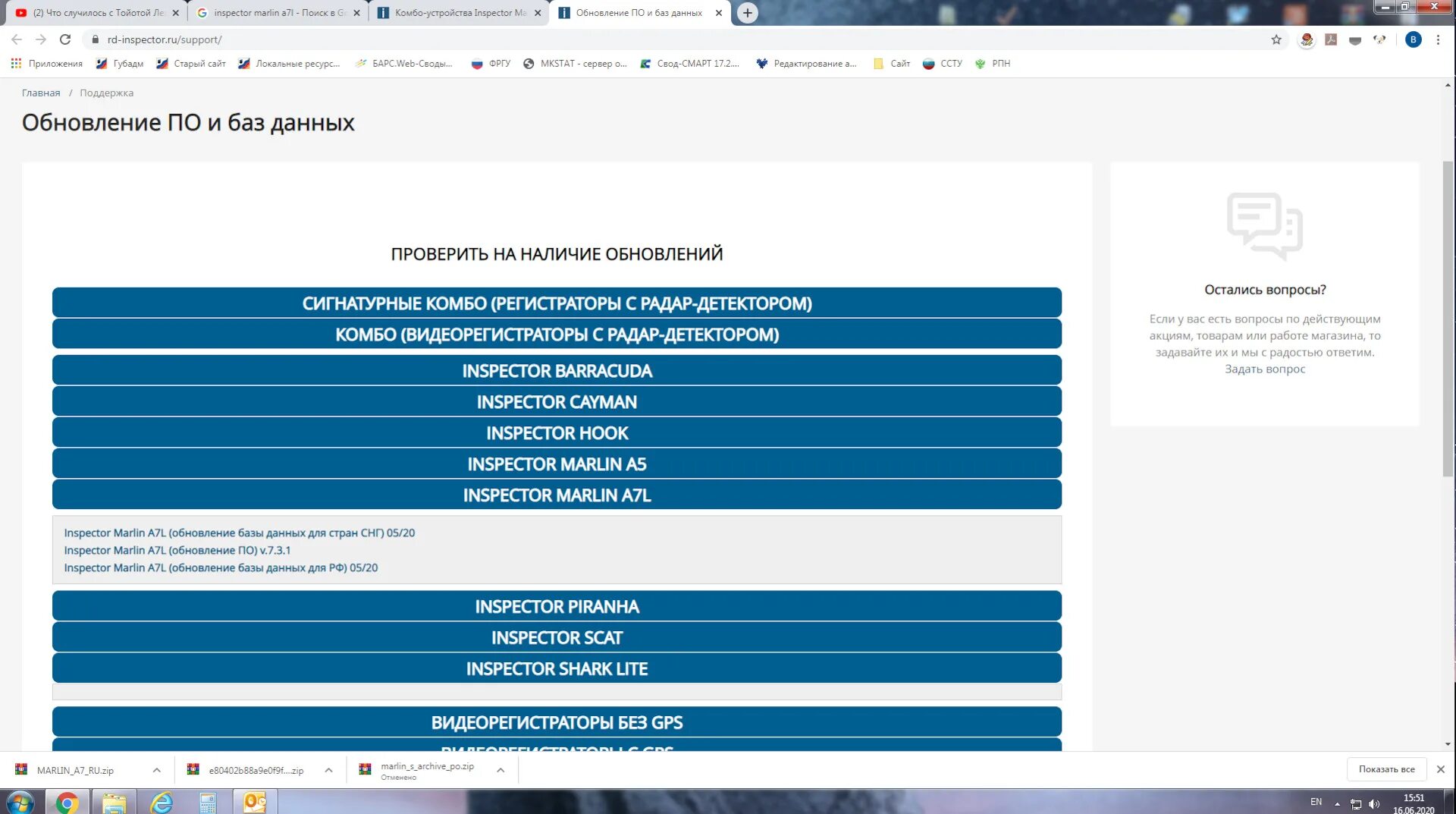Click Задать вопрос link
Viewport: 1456px width, 814px height.
coord(1264,369)
